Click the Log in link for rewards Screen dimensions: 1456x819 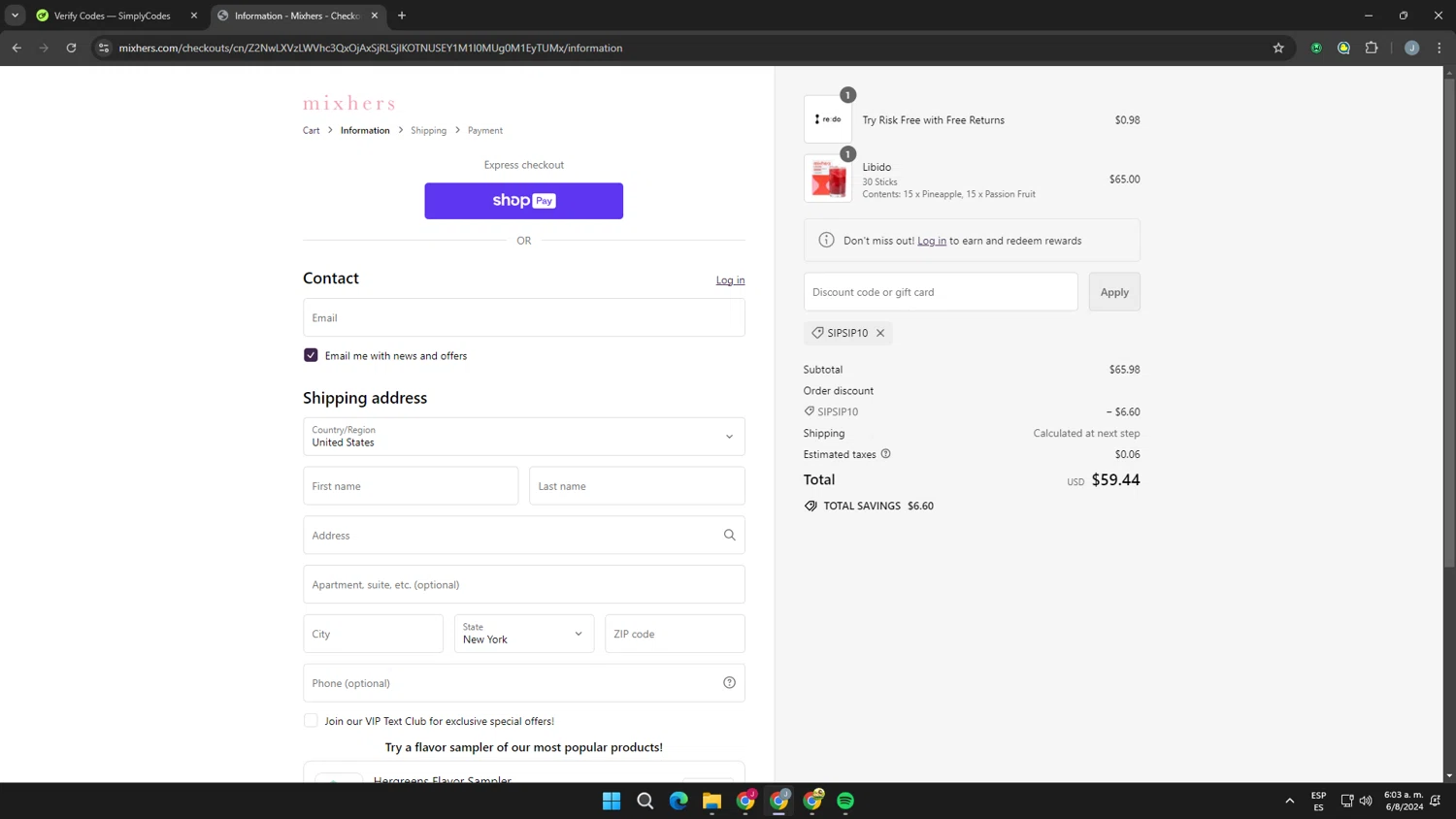(x=932, y=241)
